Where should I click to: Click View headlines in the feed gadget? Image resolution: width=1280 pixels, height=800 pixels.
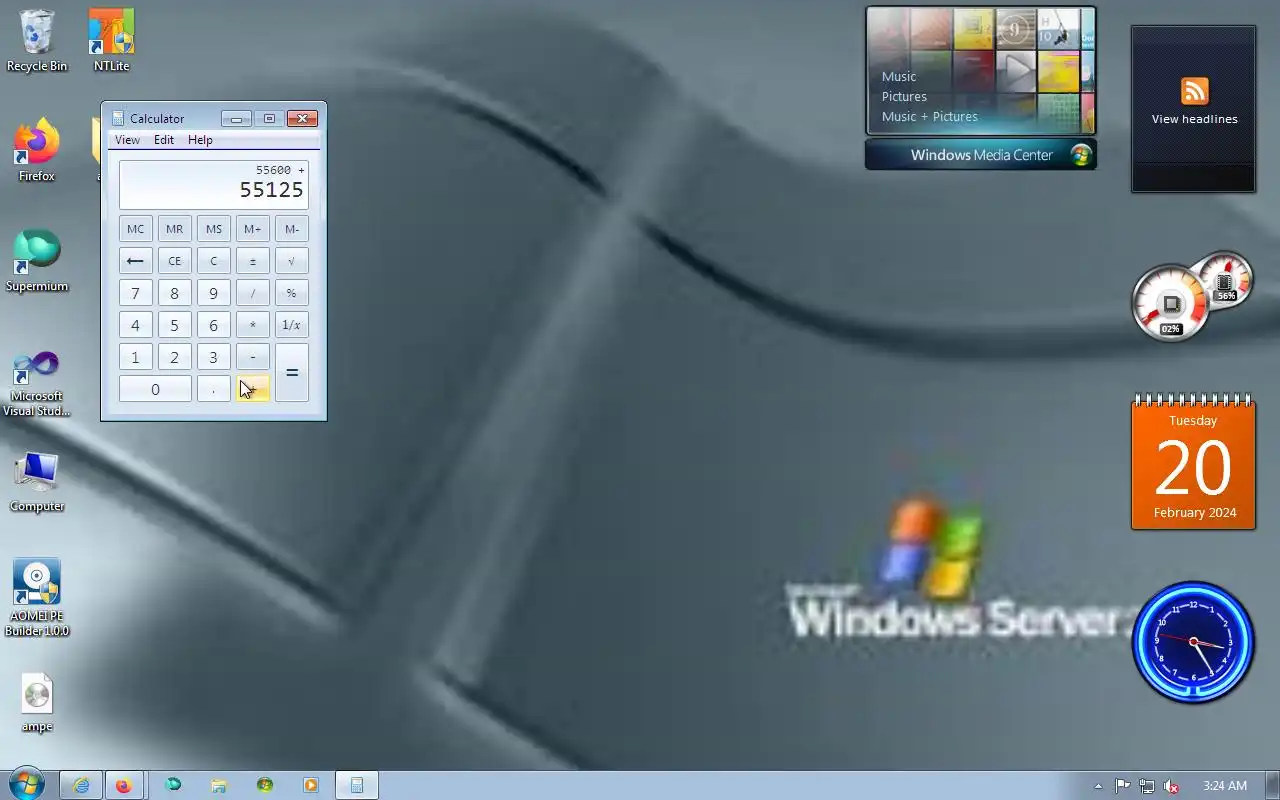coord(1194,119)
